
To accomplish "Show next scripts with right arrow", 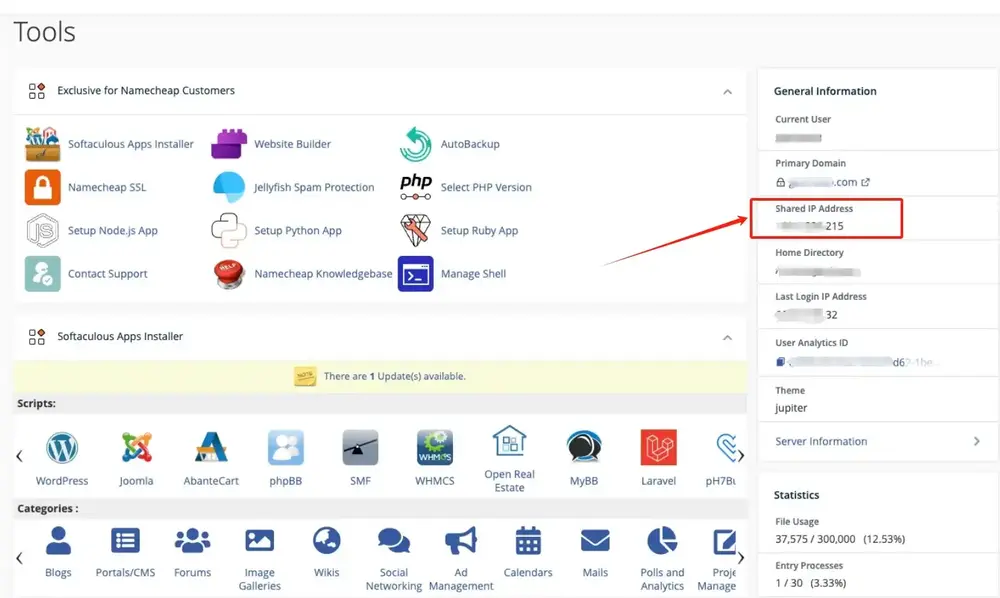I will (x=741, y=456).
